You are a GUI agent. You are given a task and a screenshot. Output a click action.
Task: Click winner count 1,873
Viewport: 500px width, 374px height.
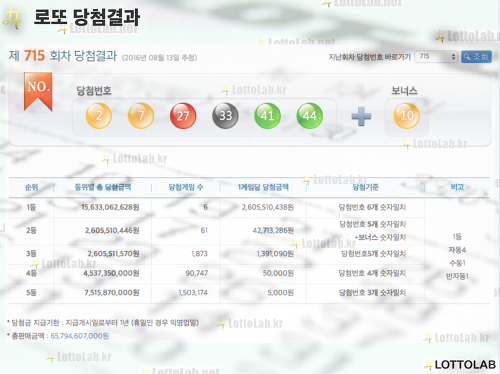[199, 254]
